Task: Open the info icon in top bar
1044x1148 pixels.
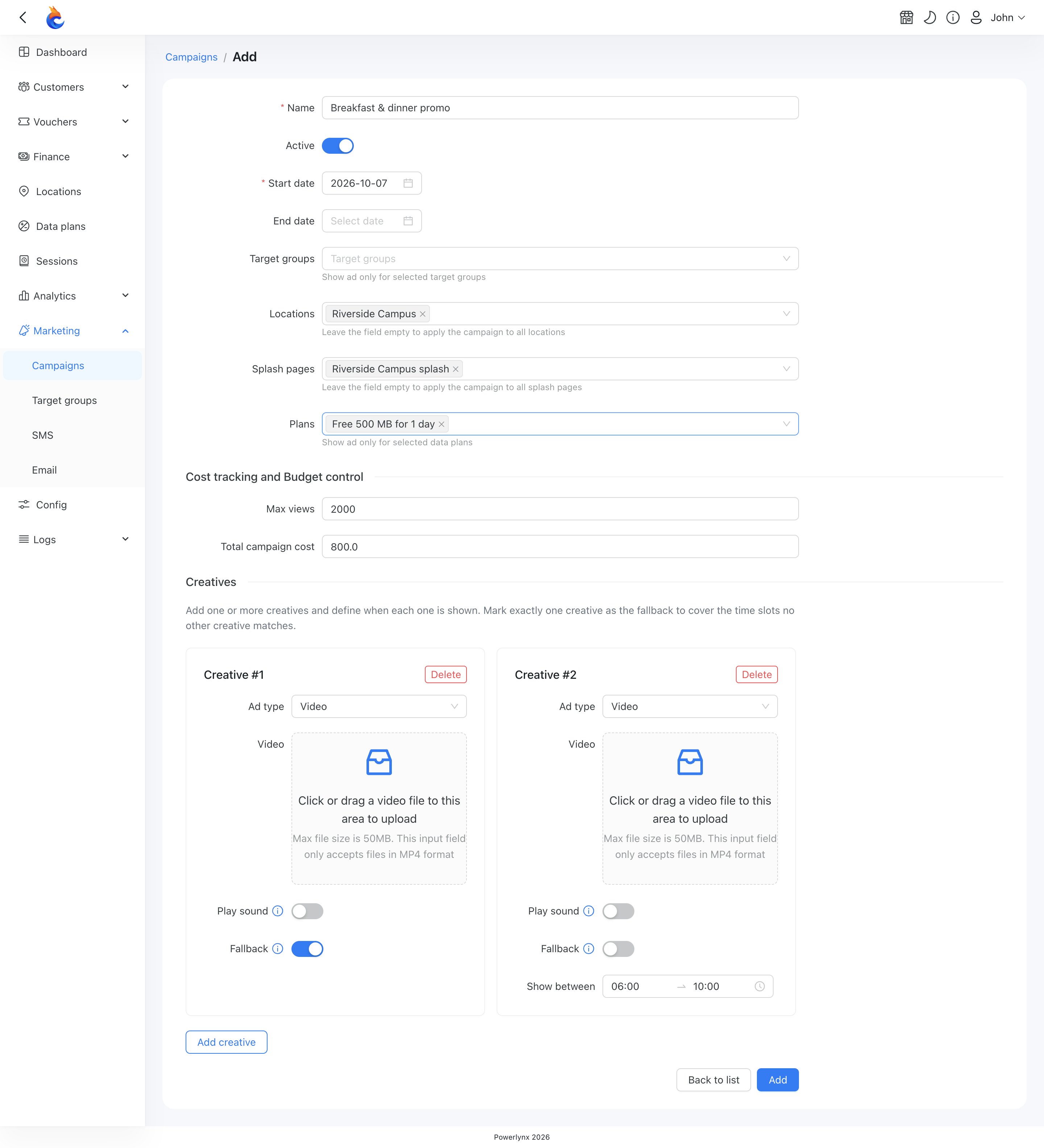Action: point(953,18)
